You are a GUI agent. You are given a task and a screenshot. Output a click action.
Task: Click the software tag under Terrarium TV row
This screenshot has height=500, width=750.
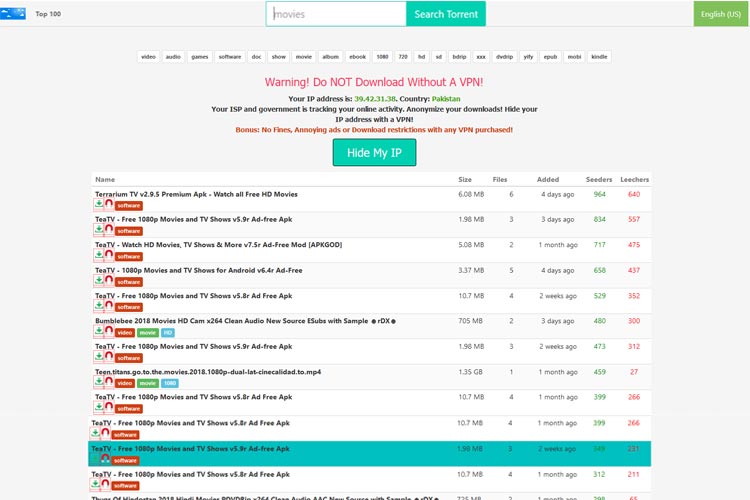129,206
